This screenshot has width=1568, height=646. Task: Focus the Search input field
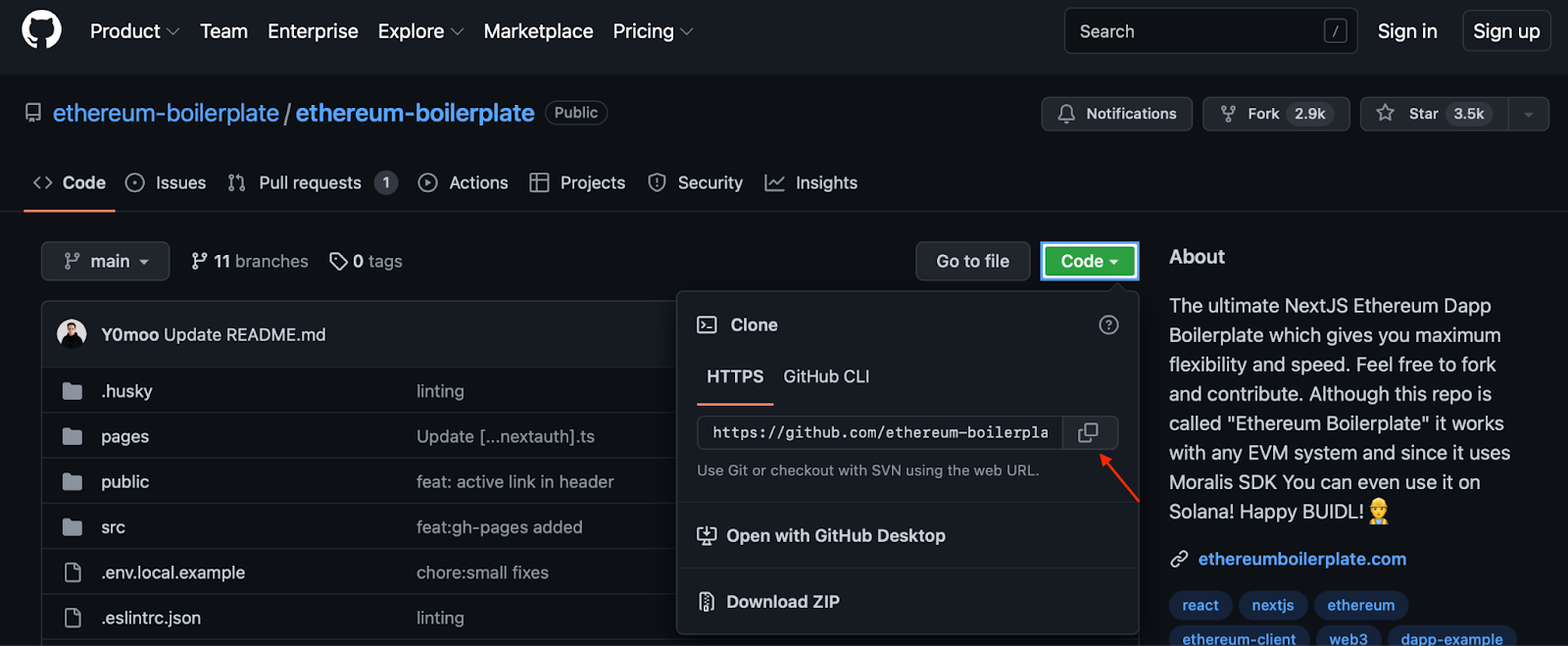coord(1210,31)
